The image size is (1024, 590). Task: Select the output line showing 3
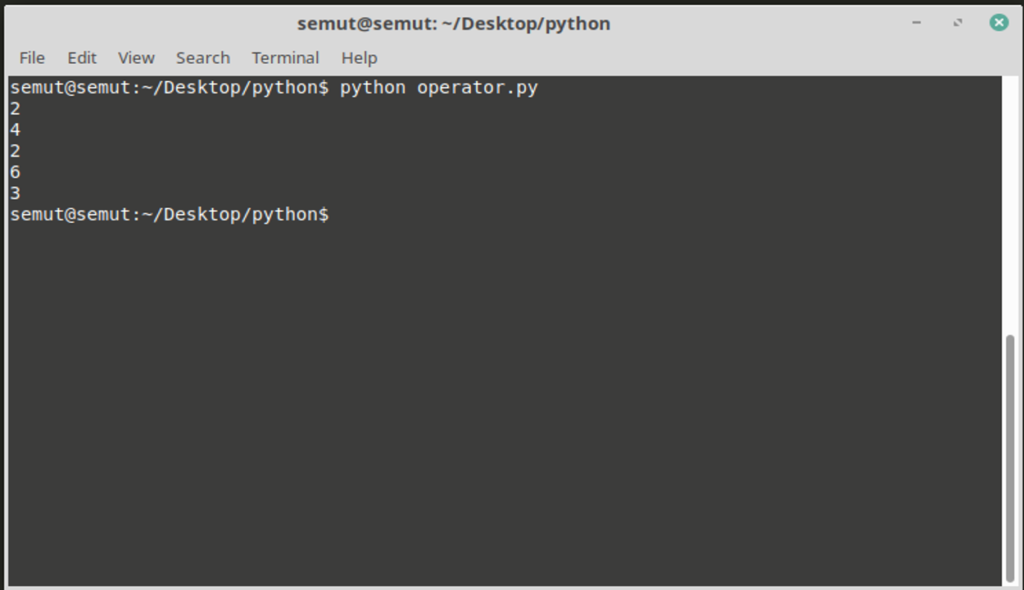coord(13,192)
